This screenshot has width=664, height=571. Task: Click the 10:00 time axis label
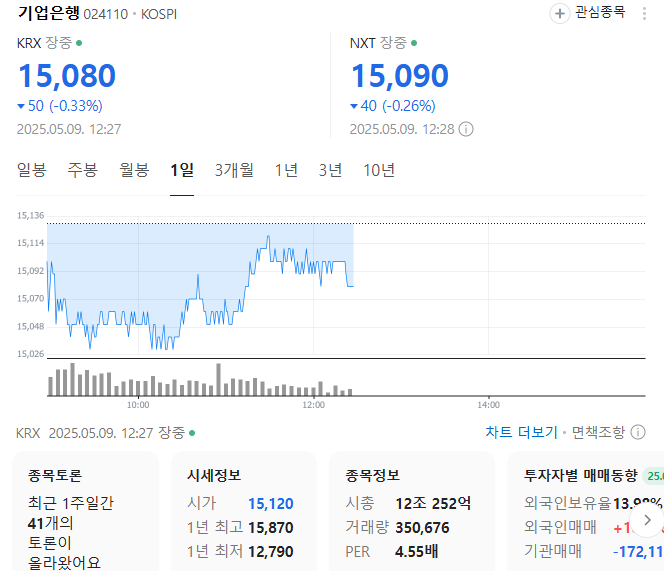point(138,405)
